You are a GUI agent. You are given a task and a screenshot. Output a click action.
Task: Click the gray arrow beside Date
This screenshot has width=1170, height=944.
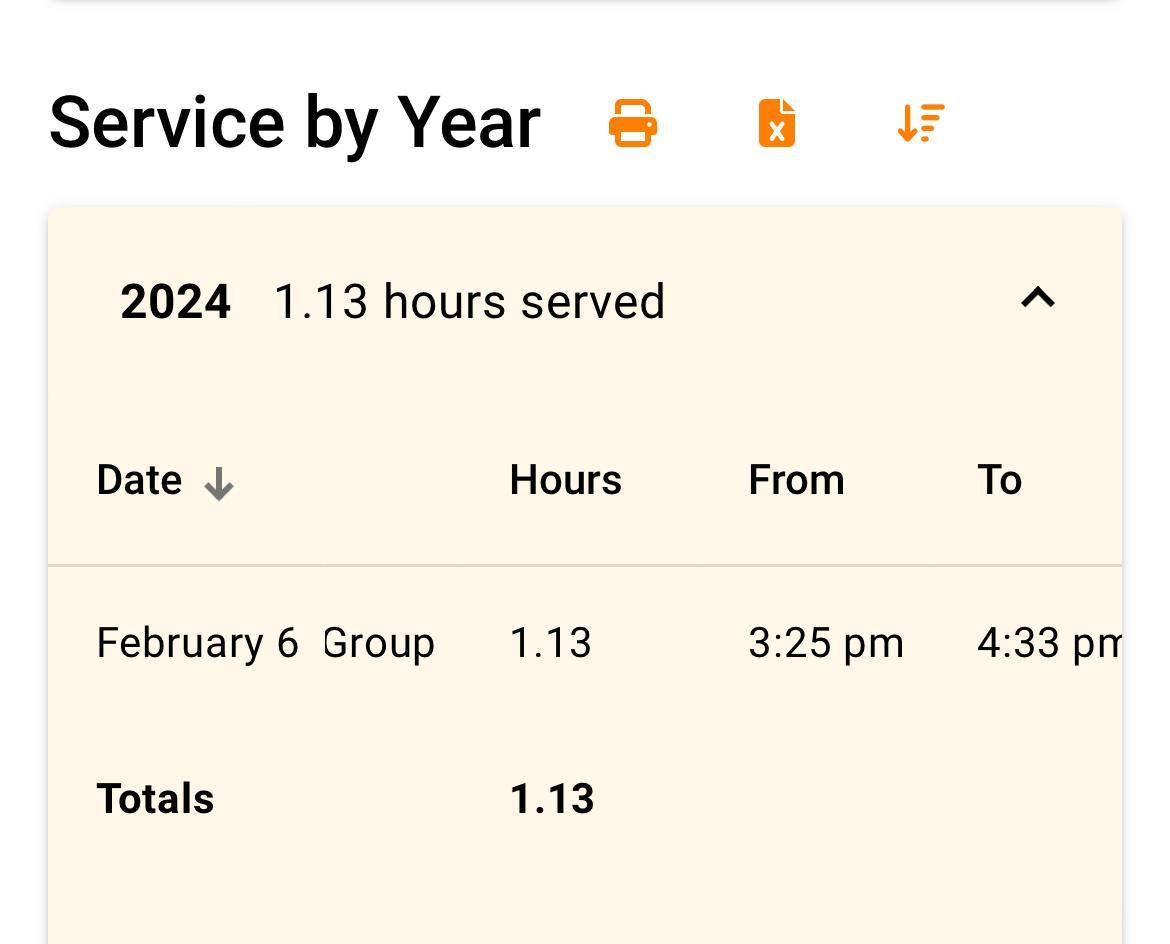(218, 484)
